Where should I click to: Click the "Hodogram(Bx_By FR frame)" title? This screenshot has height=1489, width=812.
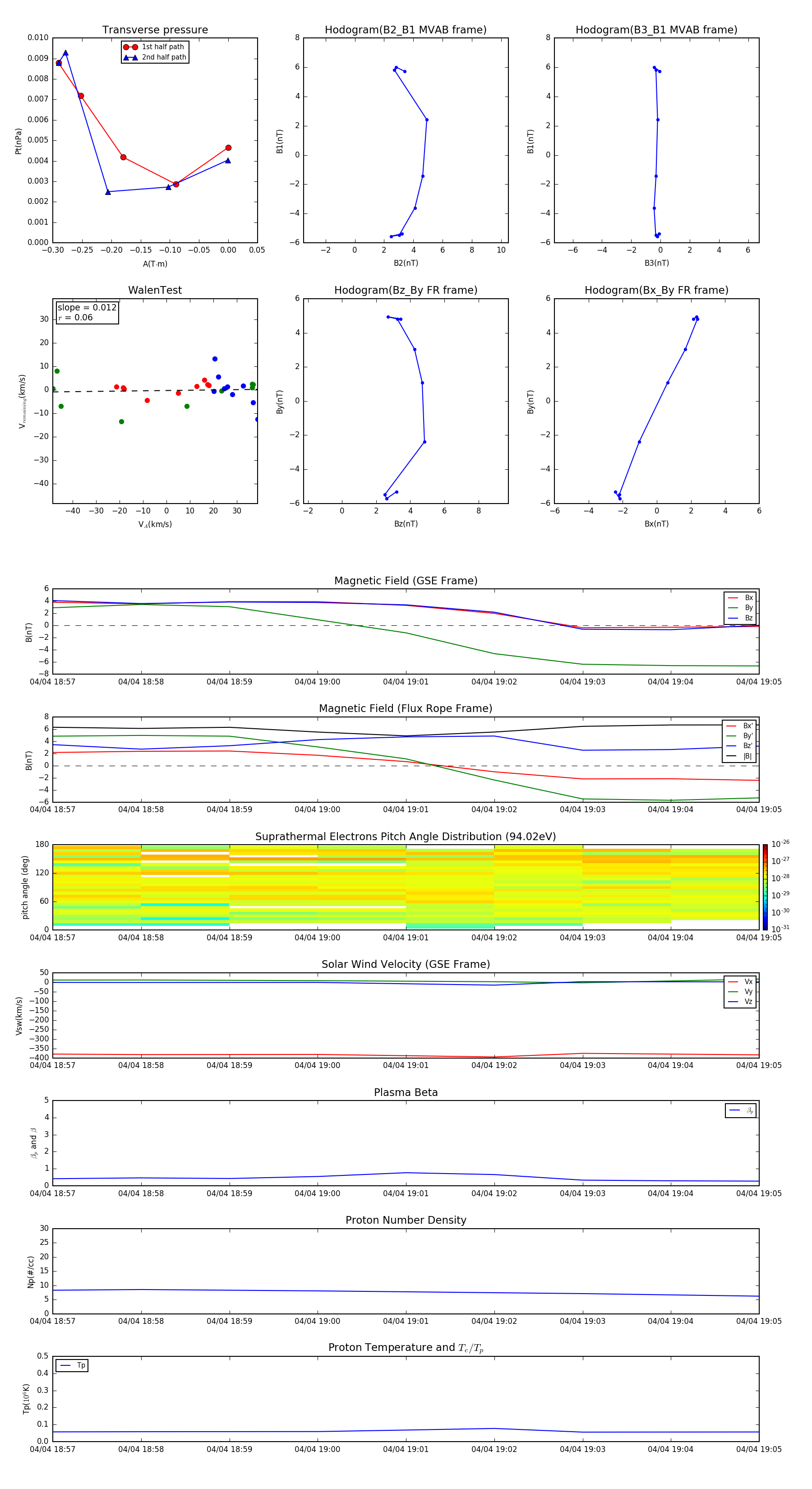click(656, 290)
